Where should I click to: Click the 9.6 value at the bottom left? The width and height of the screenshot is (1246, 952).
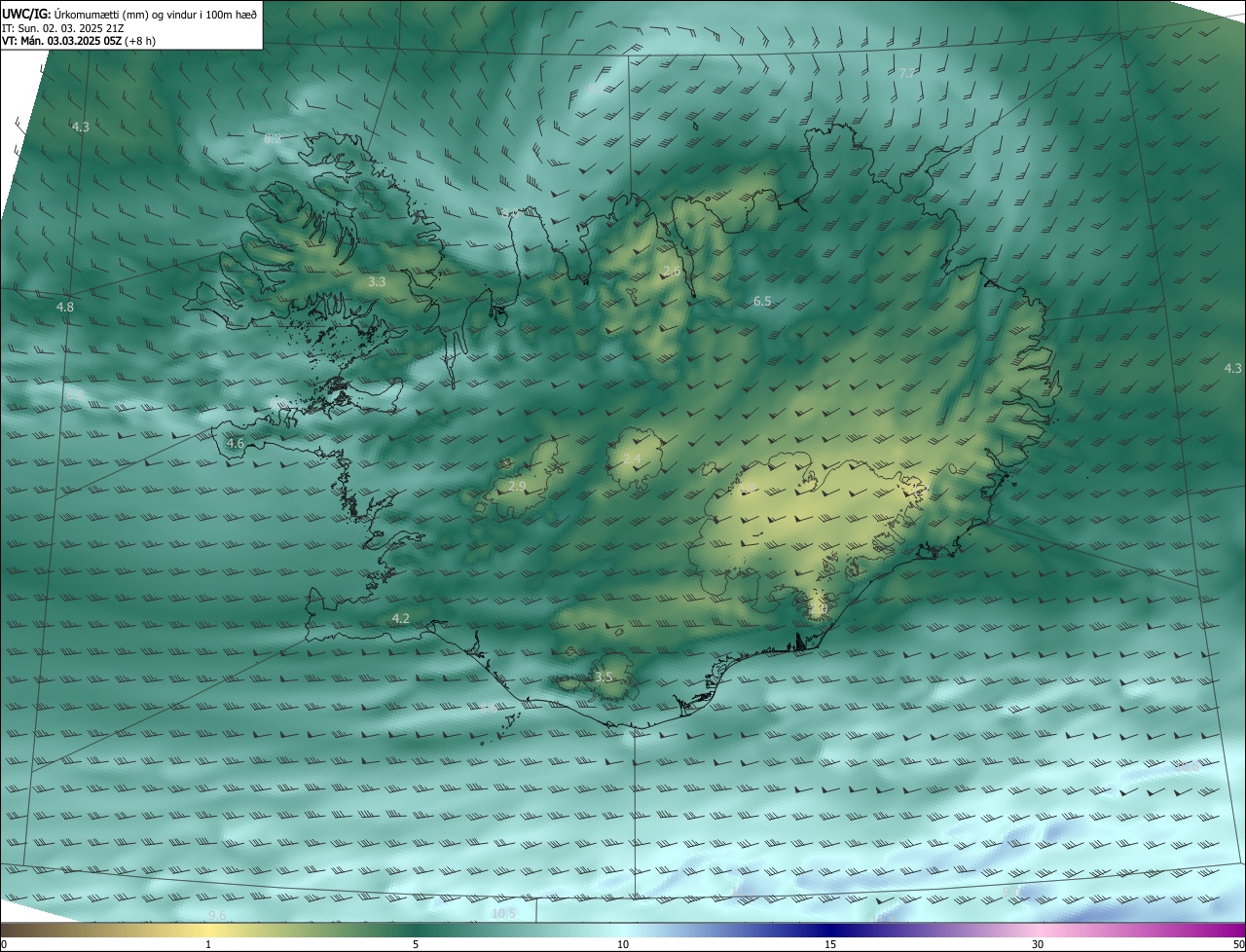click(x=216, y=915)
